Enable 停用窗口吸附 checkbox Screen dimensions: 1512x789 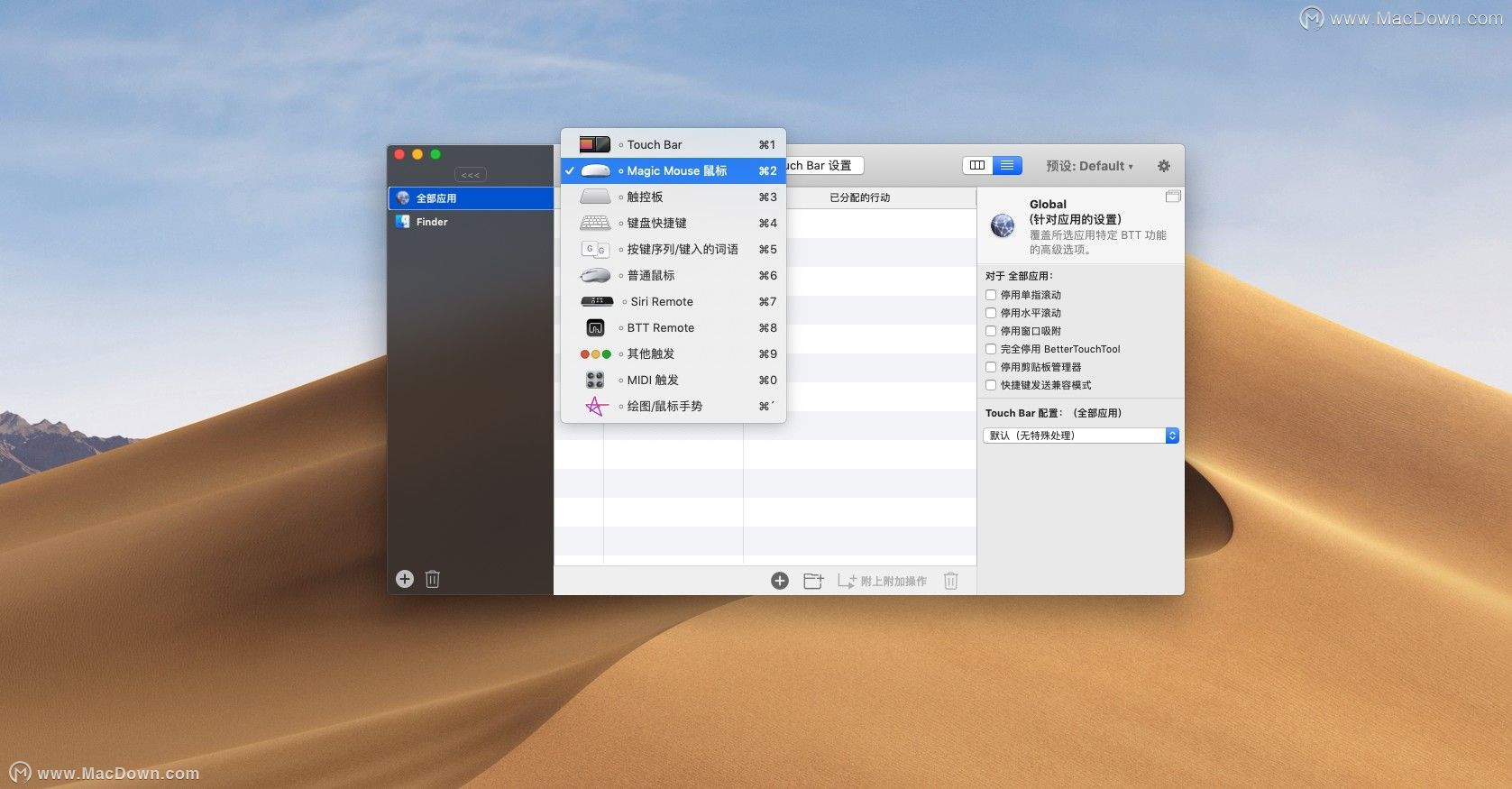991,331
